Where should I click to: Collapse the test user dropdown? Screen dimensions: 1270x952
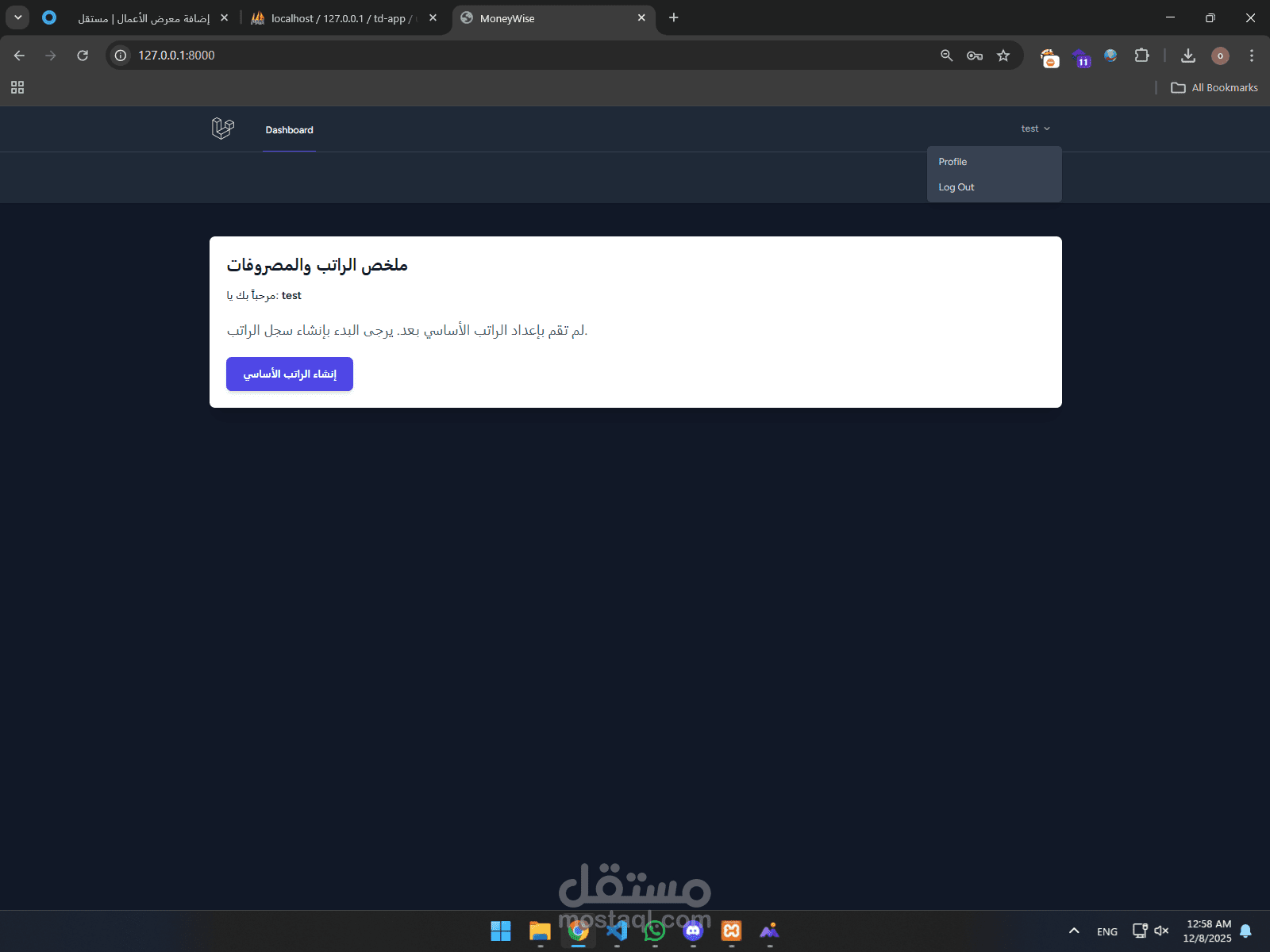[1035, 129]
